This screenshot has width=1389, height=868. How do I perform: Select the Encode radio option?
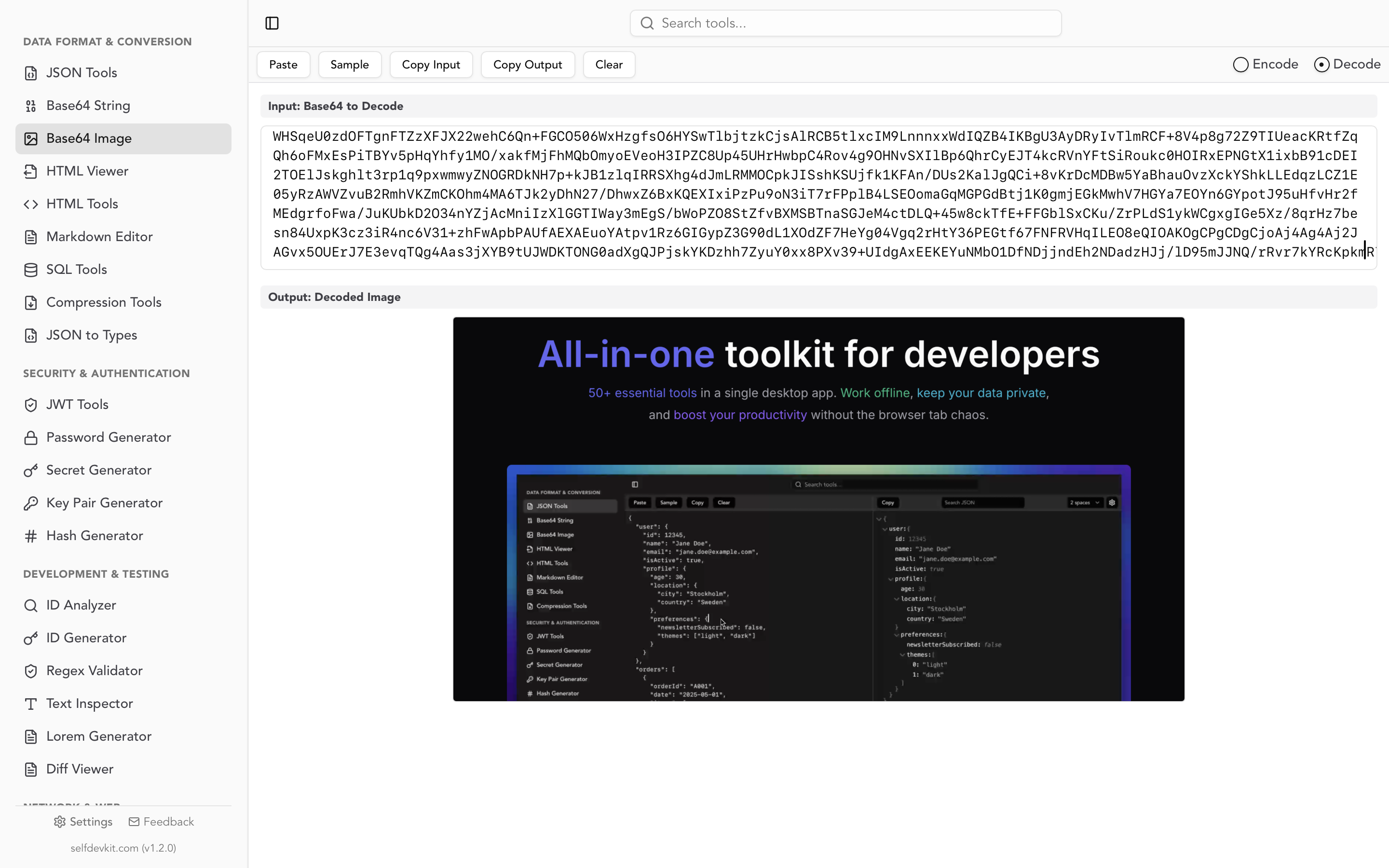[x=1241, y=65]
